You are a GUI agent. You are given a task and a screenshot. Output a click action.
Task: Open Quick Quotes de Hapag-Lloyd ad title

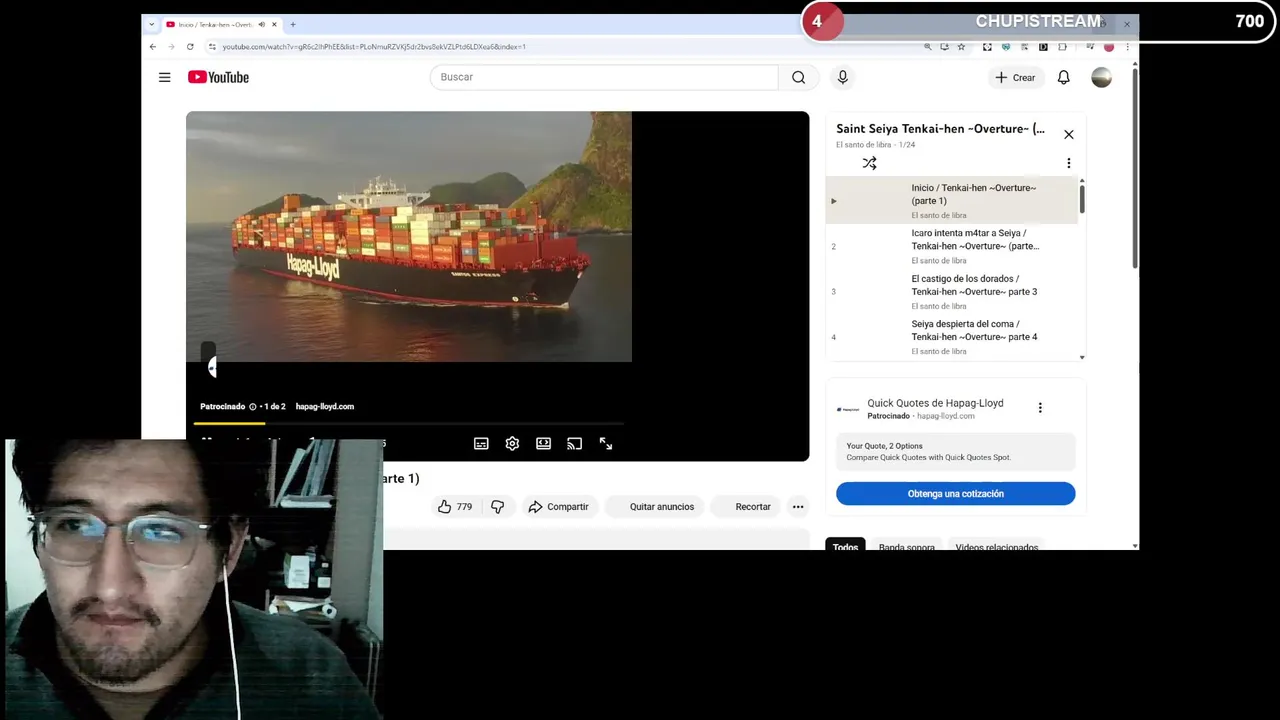tap(935, 403)
